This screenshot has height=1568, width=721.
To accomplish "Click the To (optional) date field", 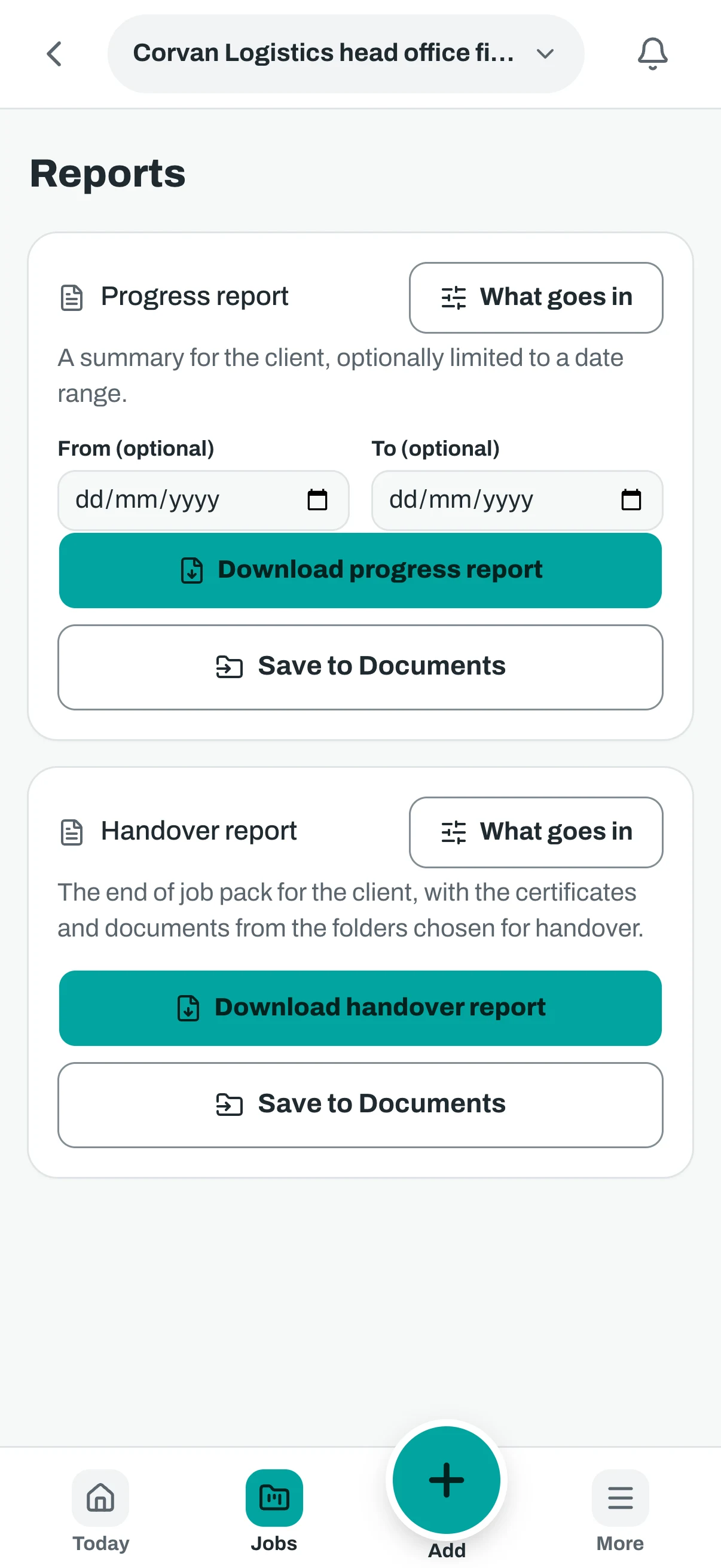I will click(x=517, y=500).
